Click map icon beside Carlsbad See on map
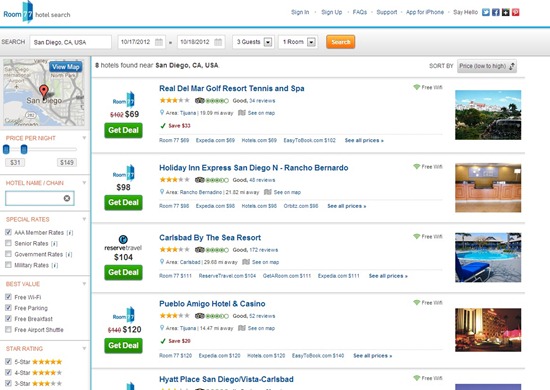 [x=246, y=262]
